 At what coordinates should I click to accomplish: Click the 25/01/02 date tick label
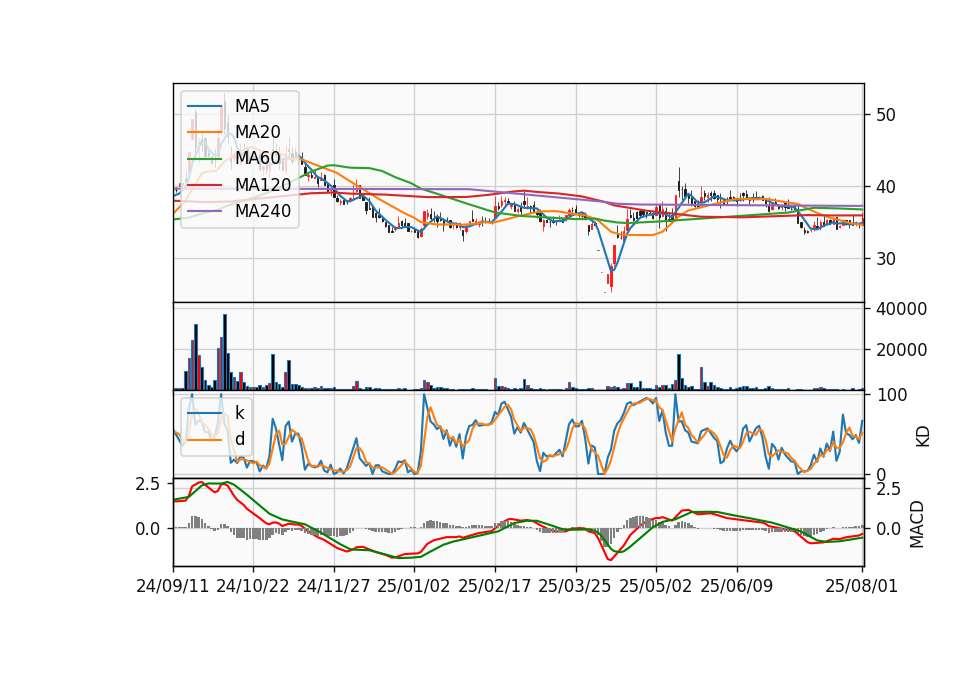click(x=414, y=587)
